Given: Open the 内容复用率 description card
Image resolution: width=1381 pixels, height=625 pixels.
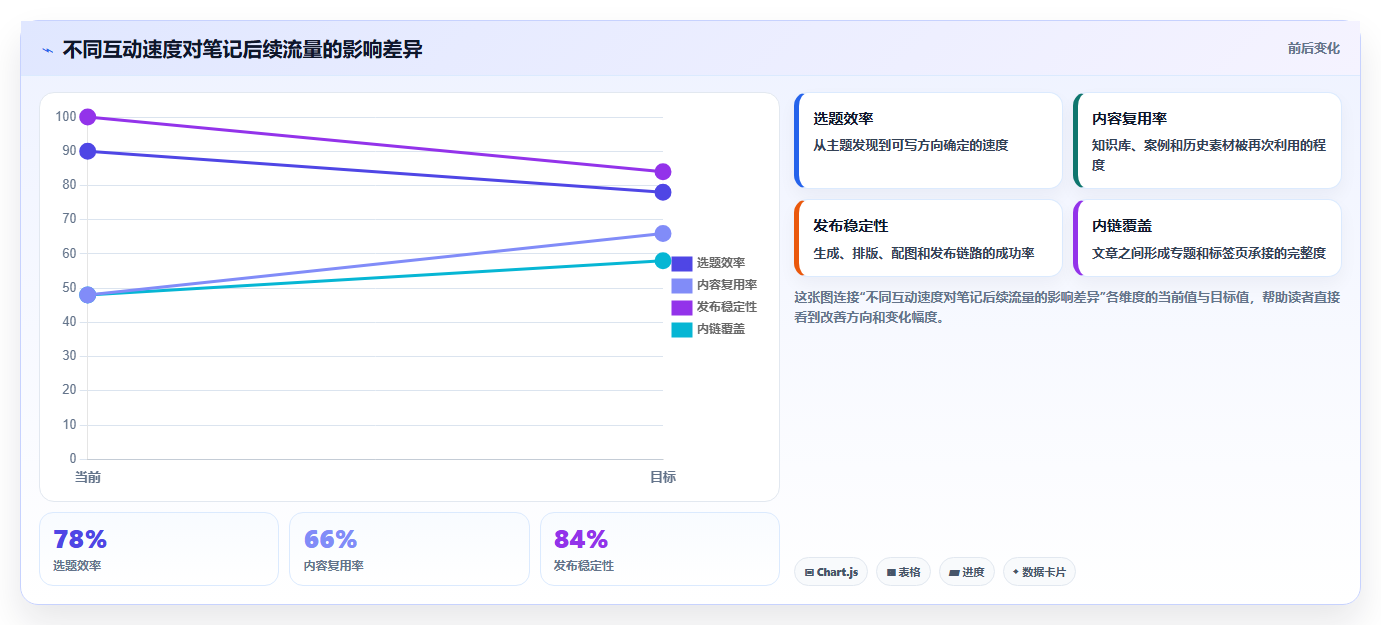Looking at the screenshot, I should (x=1207, y=140).
